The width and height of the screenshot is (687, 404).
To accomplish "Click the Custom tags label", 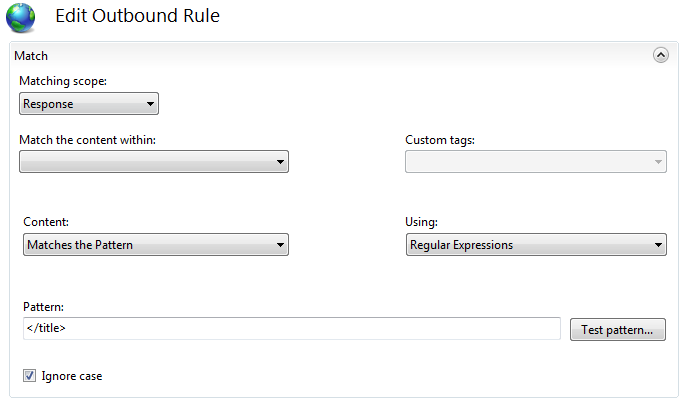I will click(439, 140).
